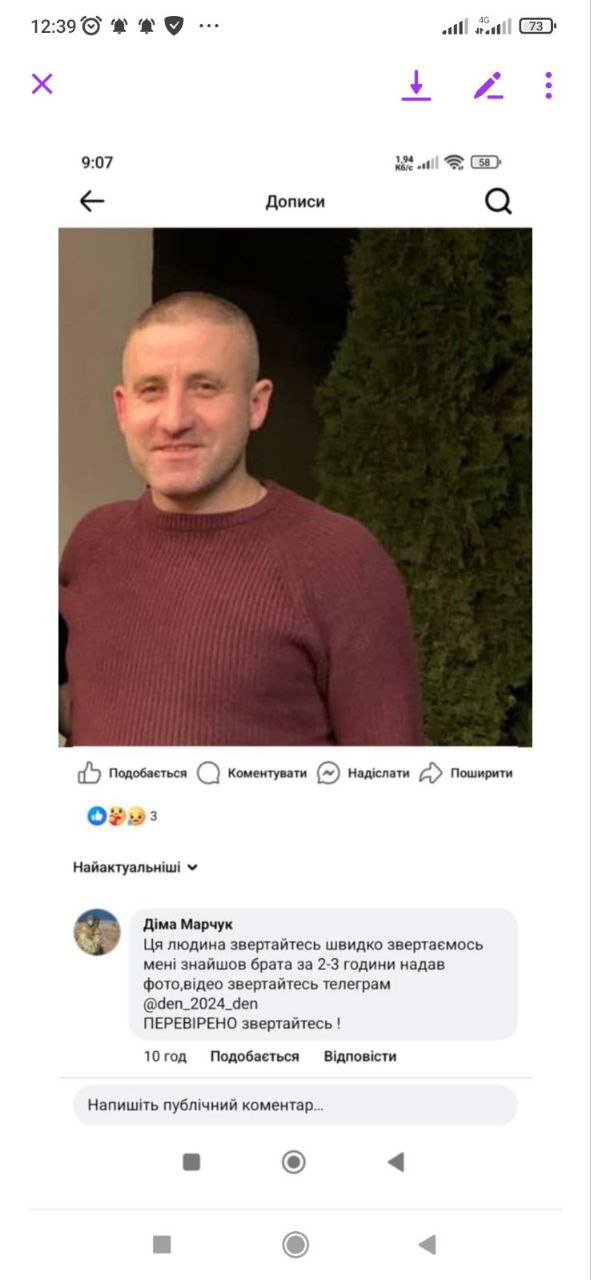Download the image using the purple arrow icon
The height and width of the screenshot is (1280, 591).
coord(416,85)
